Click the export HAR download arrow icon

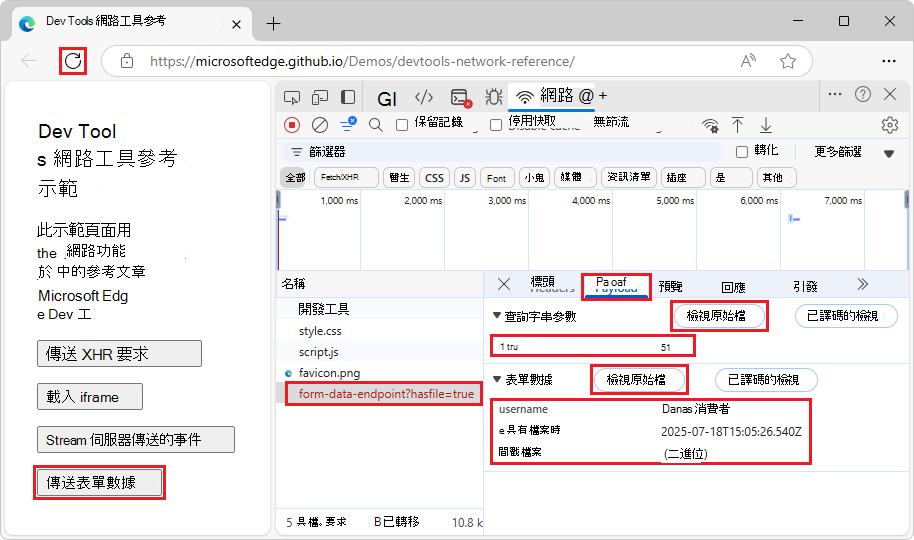pos(766,125)
